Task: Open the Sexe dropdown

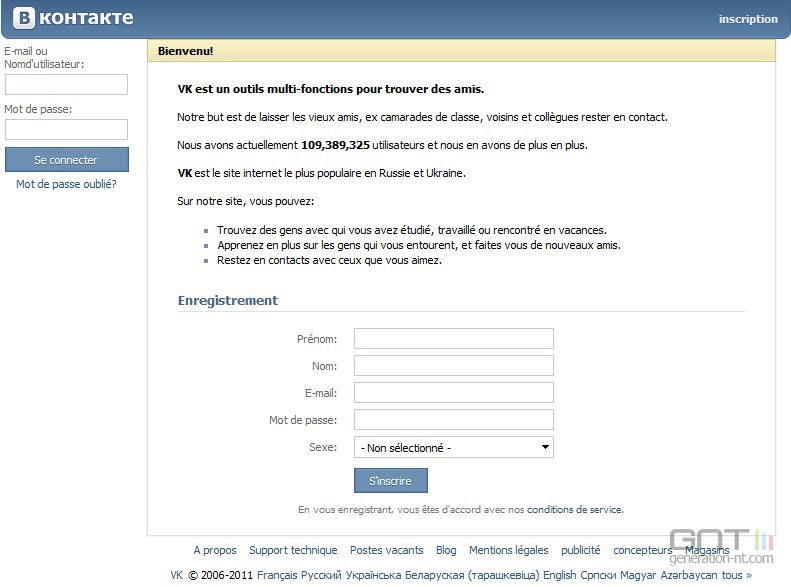Action: [x=454, y=447]
